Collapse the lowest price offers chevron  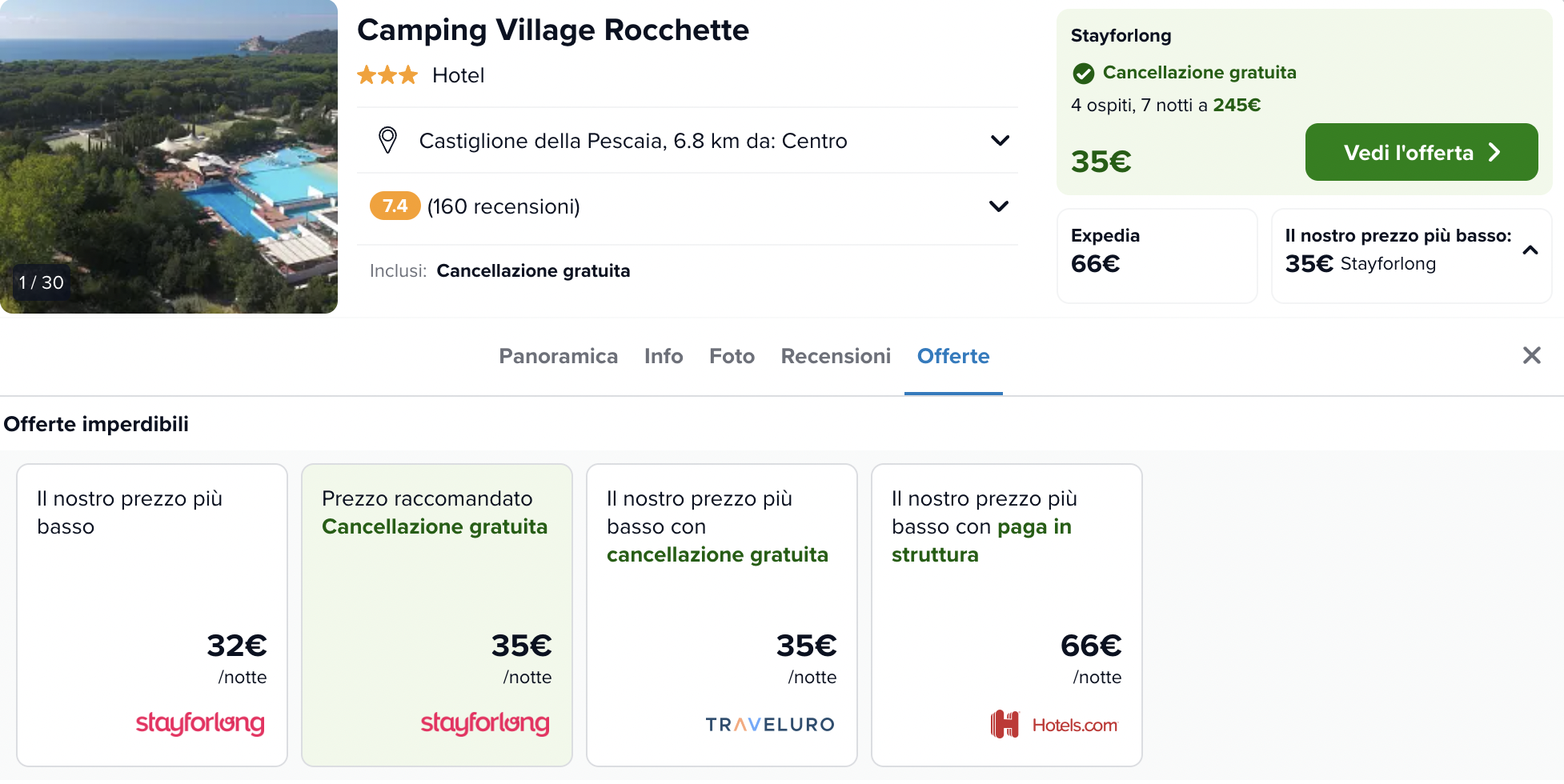(x=1530, y=250)
